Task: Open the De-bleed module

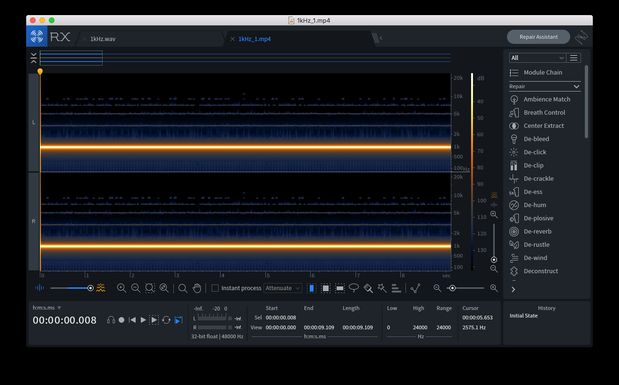Action: (529, 139)
